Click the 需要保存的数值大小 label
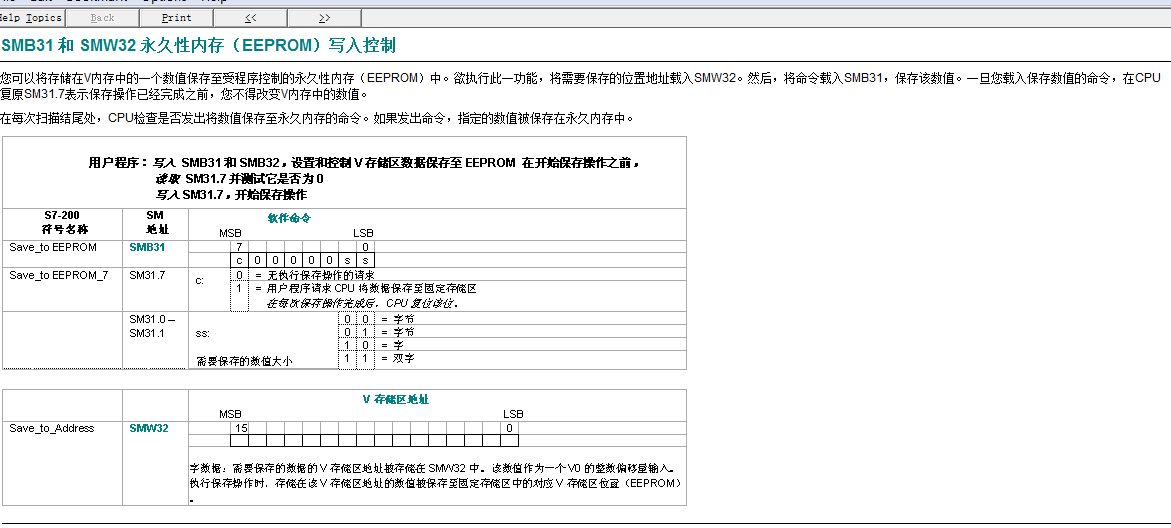The height and width of the screenshot is (528, 1171). click(244, 361)
